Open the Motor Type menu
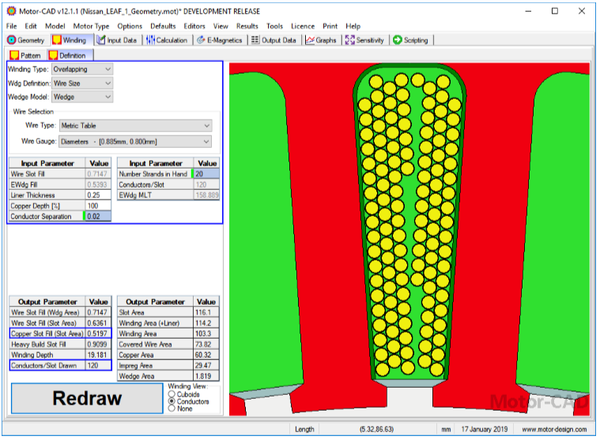 (91, 26)
